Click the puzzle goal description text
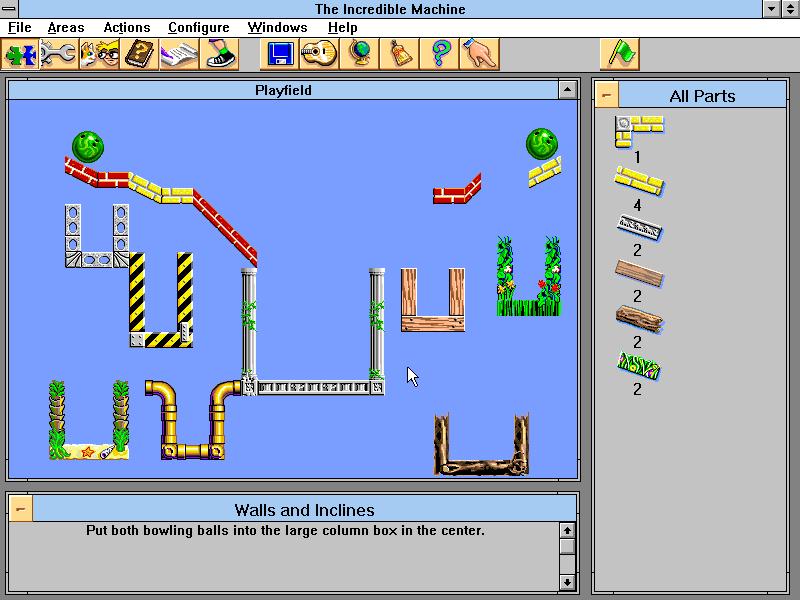Image resolution: width=800 pixels, height=600 pixels. (285, 531)
